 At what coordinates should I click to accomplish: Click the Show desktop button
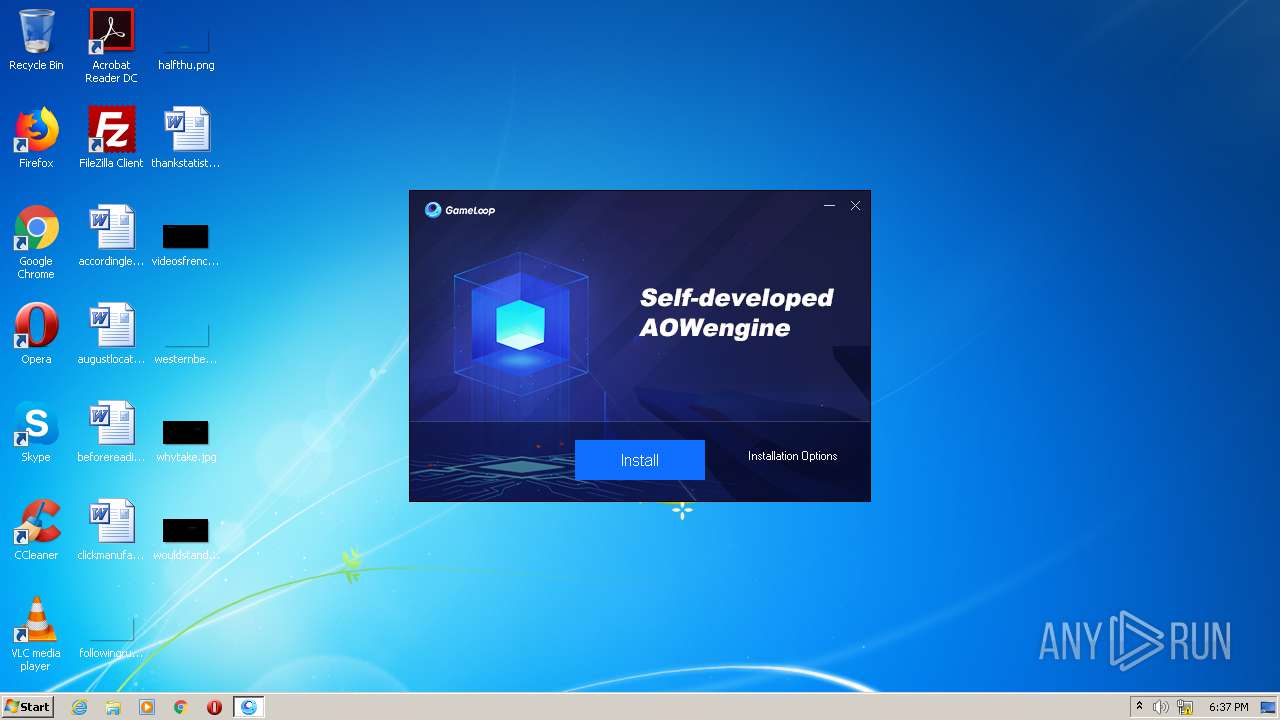(x=1270, y=707)
